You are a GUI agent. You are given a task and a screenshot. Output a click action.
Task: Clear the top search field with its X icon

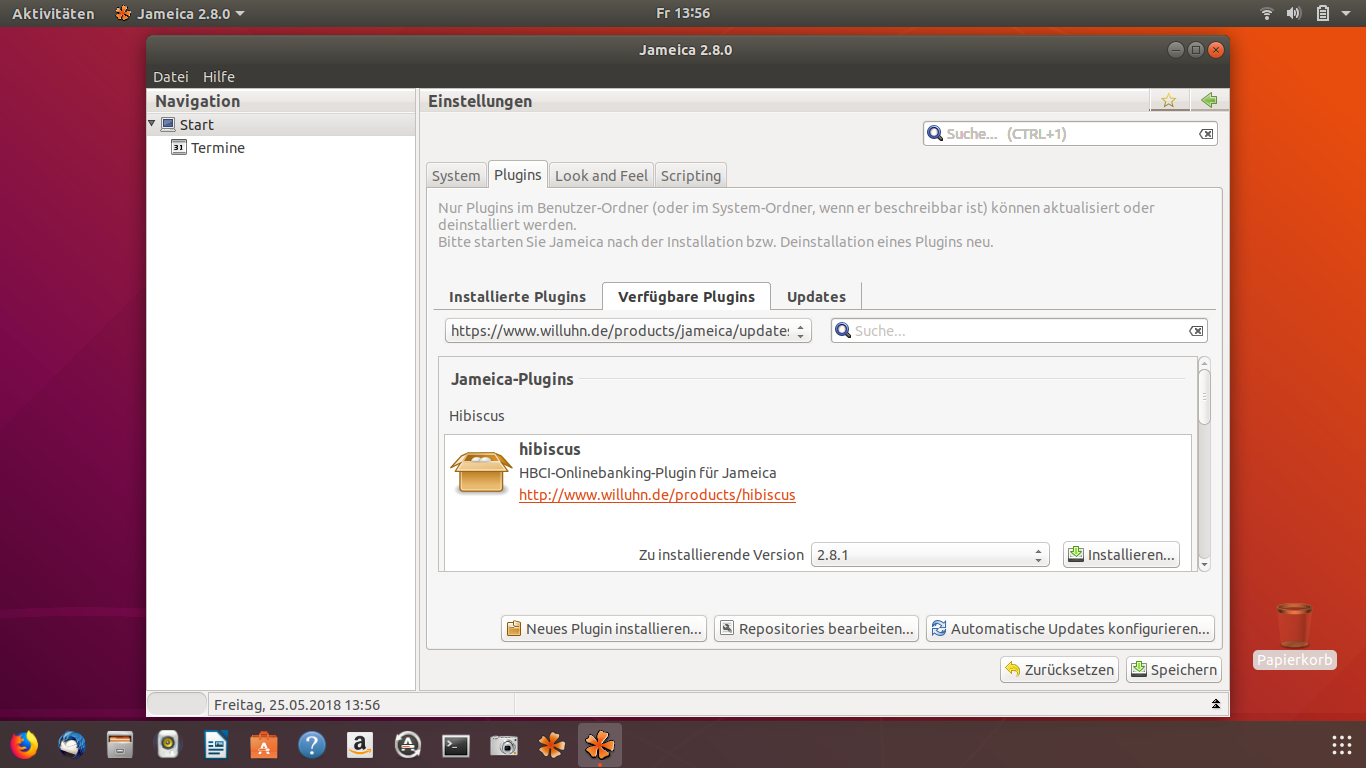pyautogui.click(x=1206, y=134)
